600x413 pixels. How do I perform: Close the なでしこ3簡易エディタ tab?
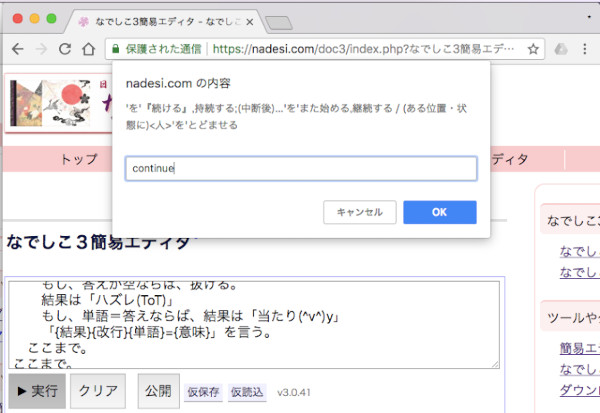[x=250, y=22]
